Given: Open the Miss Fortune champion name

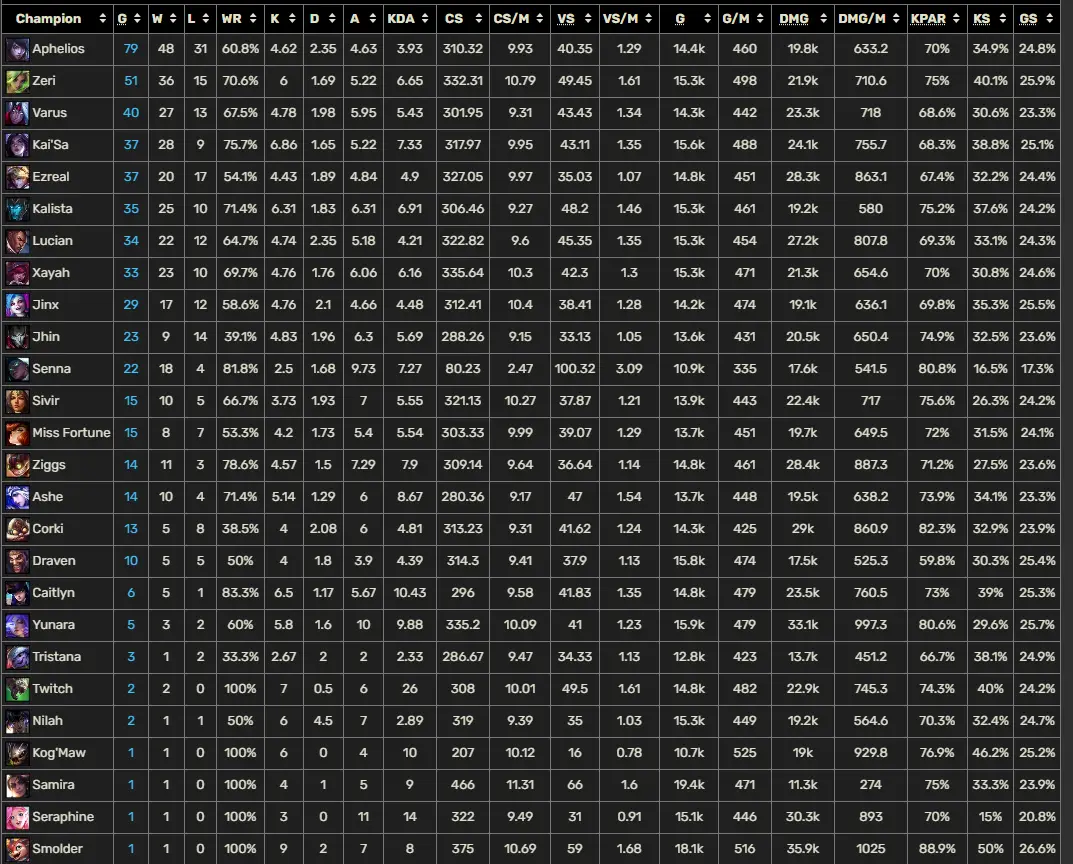Looking at the screenshot, I should pyautogui.click(x=71, y=433).
